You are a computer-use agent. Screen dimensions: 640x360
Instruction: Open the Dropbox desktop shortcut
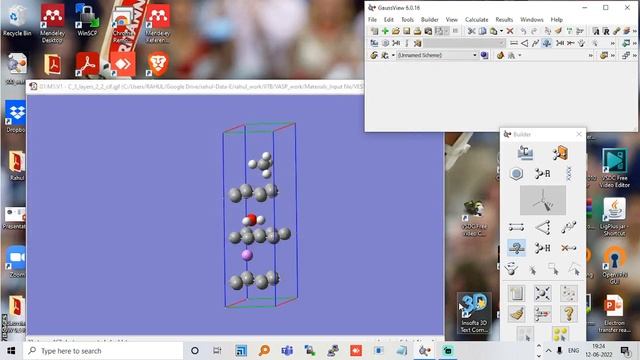[x=16, y=117]
